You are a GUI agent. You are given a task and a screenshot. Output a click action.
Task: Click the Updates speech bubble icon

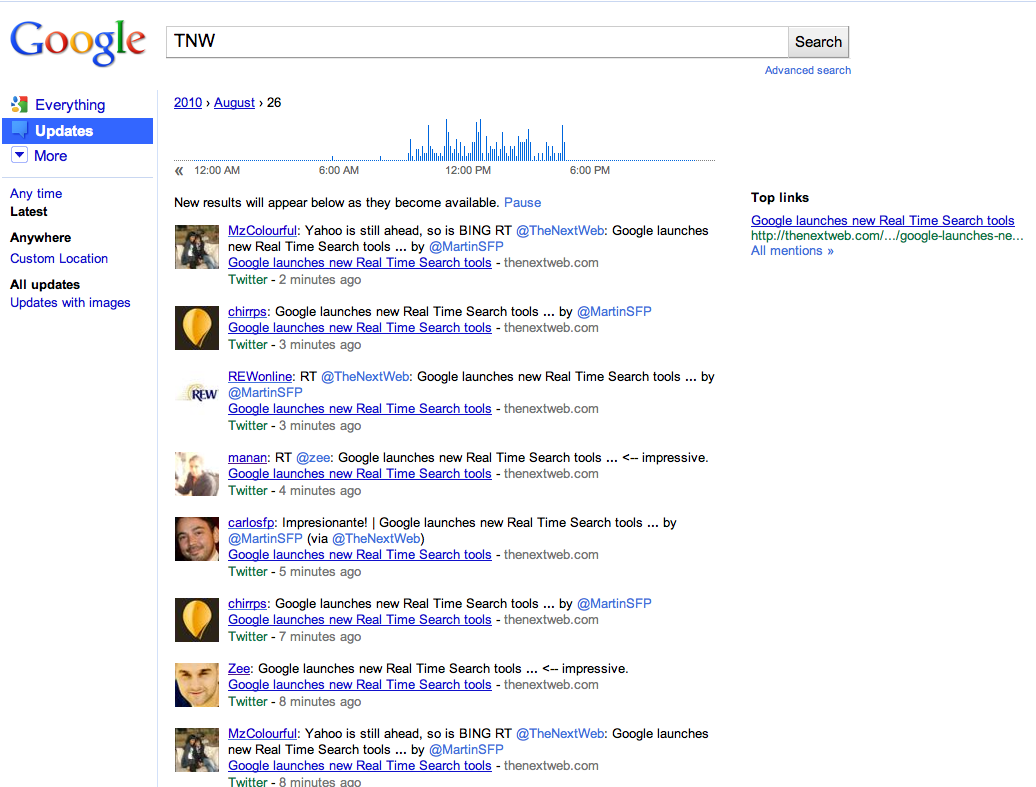point(20,130)
